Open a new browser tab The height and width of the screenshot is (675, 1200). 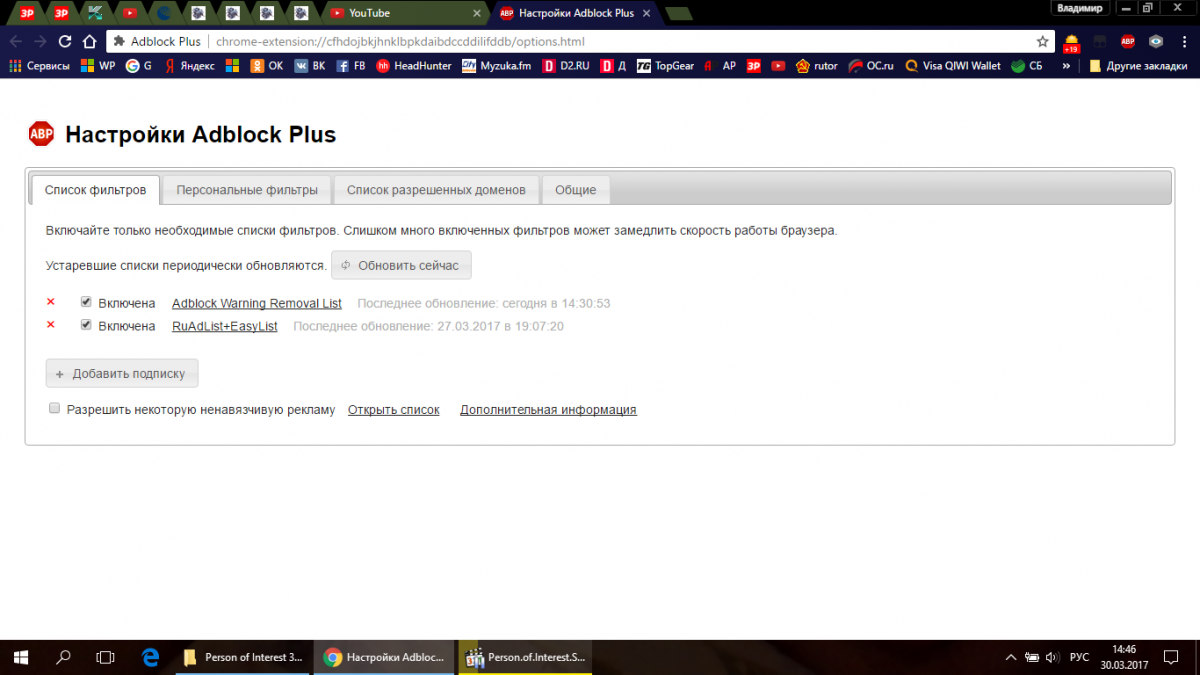pos(677,13)
